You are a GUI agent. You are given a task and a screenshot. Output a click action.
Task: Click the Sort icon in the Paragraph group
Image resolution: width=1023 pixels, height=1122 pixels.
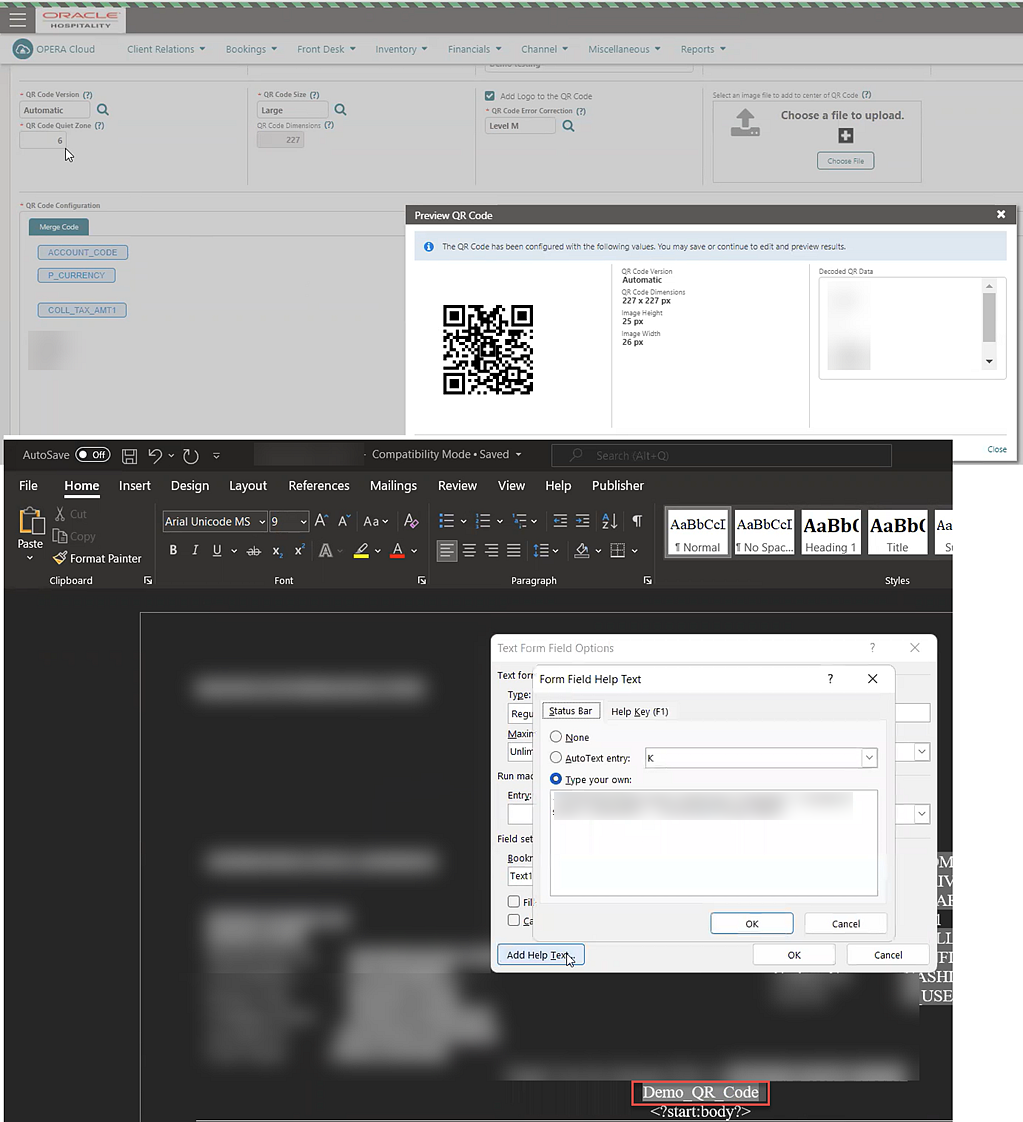(x=610, y=520)
